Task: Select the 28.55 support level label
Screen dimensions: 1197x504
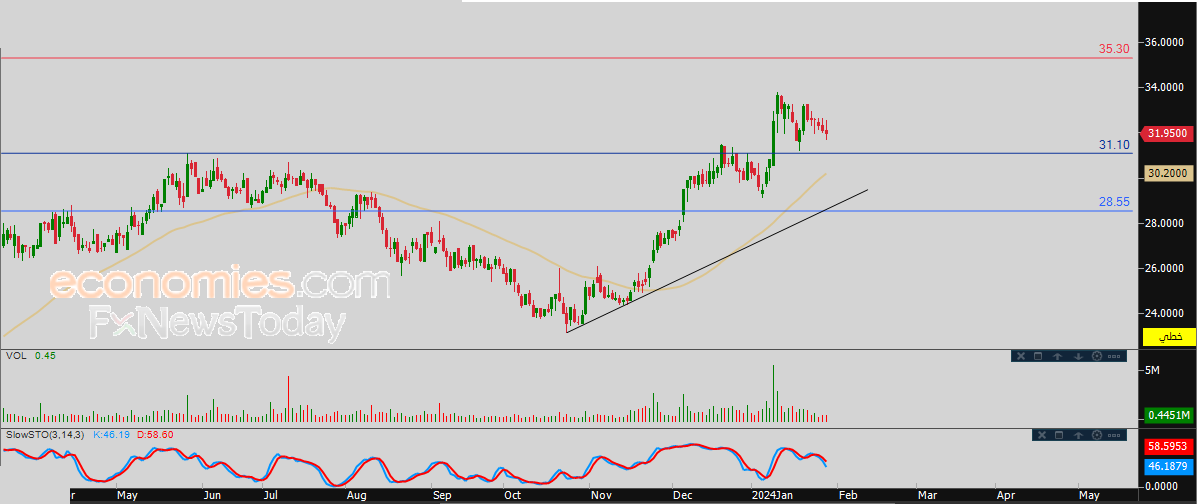Action: click(1114, 202)
